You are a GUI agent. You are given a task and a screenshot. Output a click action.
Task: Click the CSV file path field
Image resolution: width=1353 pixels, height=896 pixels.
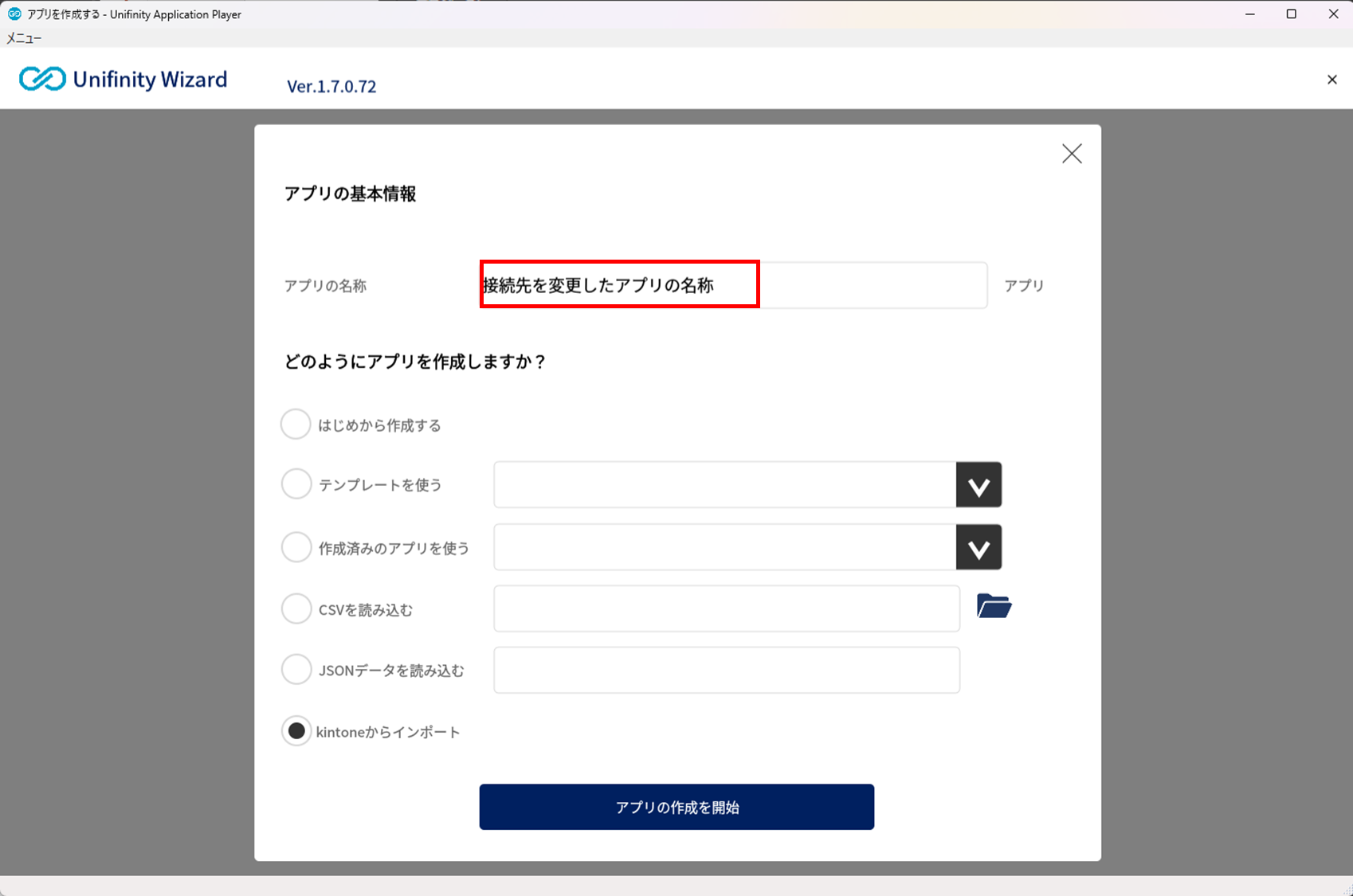point(726,609)
